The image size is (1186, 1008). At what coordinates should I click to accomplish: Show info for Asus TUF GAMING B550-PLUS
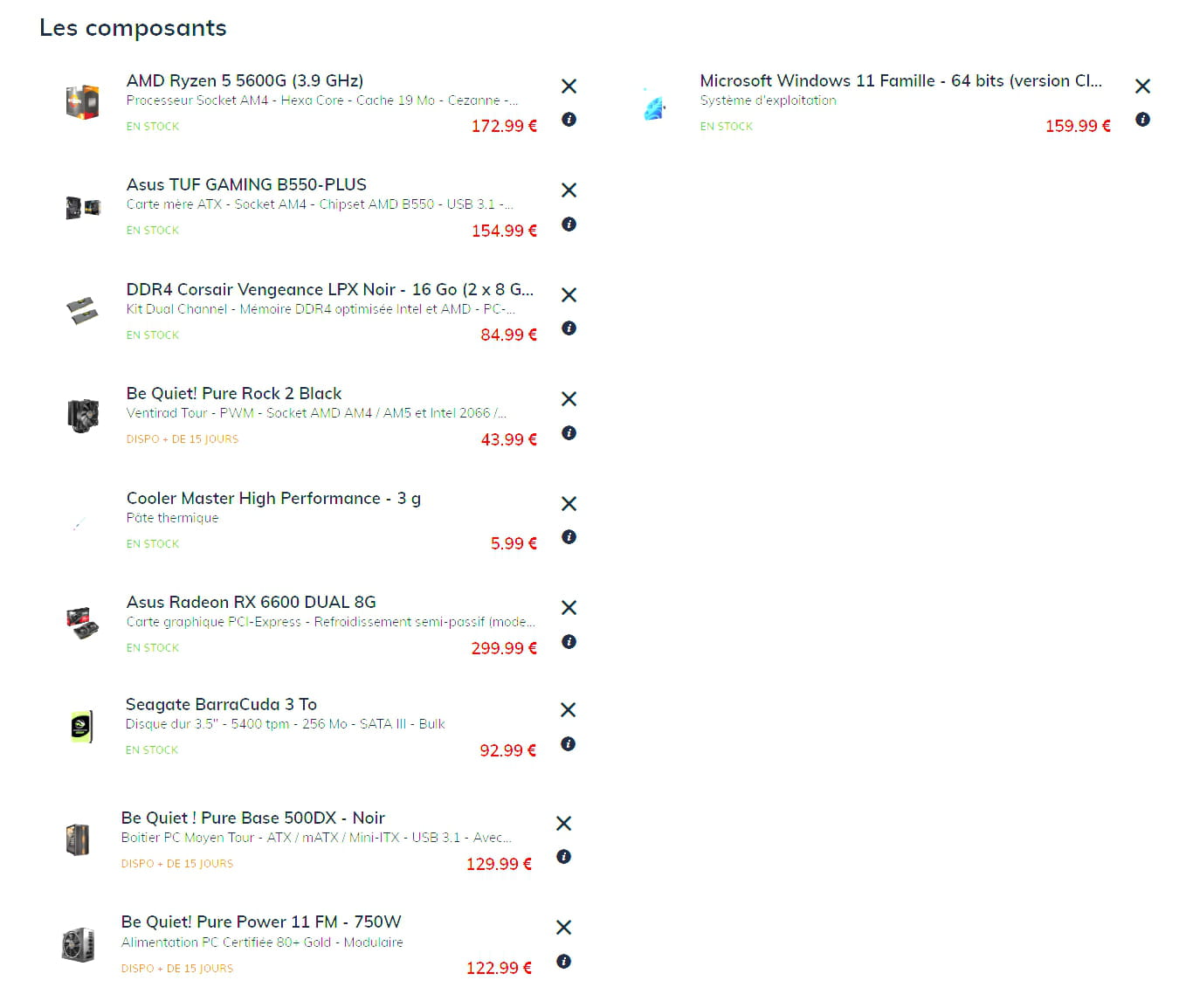(x=569, y=224)
